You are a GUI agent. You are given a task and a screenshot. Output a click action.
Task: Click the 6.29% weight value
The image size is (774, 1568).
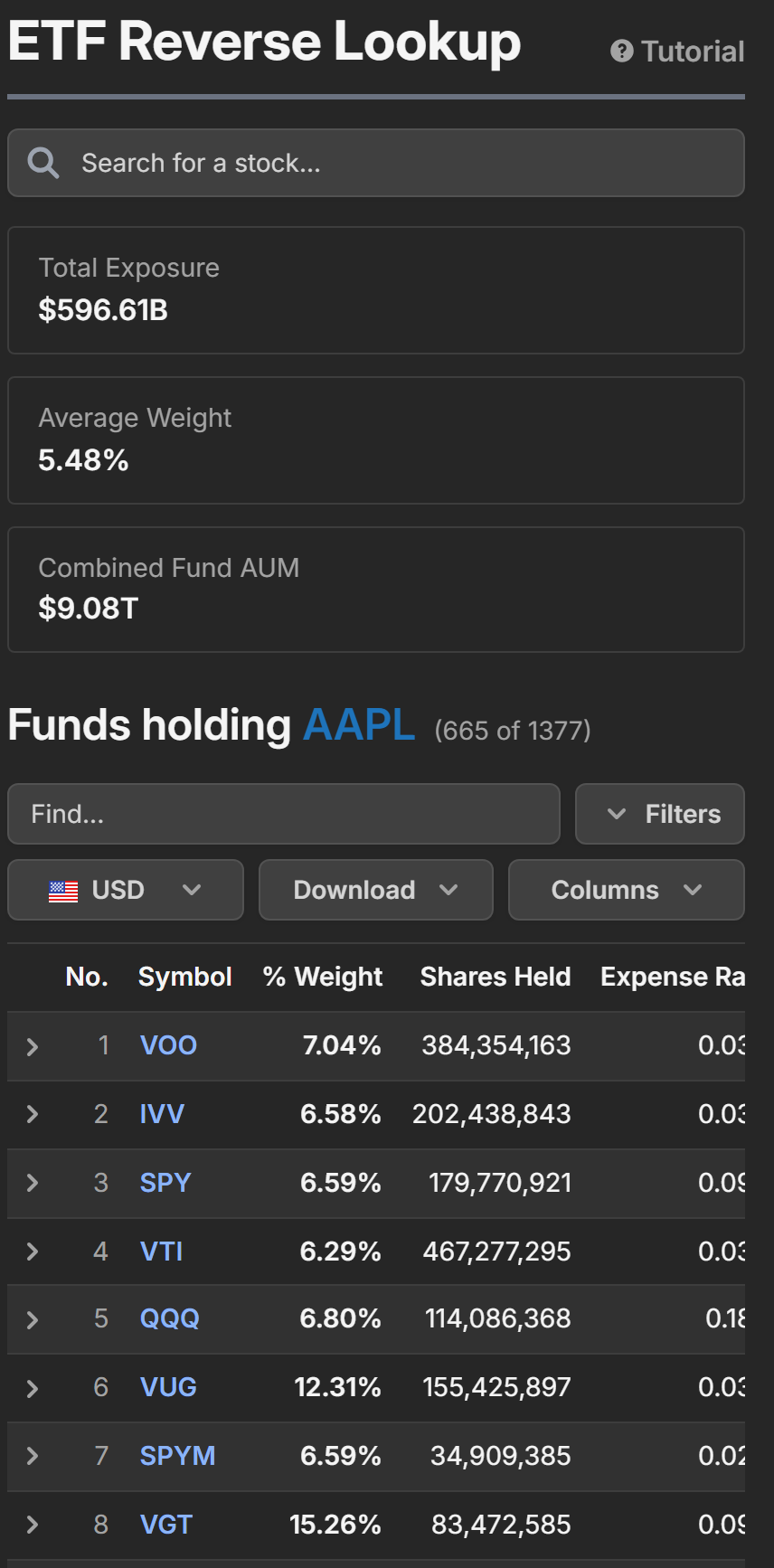[341, 1252]
